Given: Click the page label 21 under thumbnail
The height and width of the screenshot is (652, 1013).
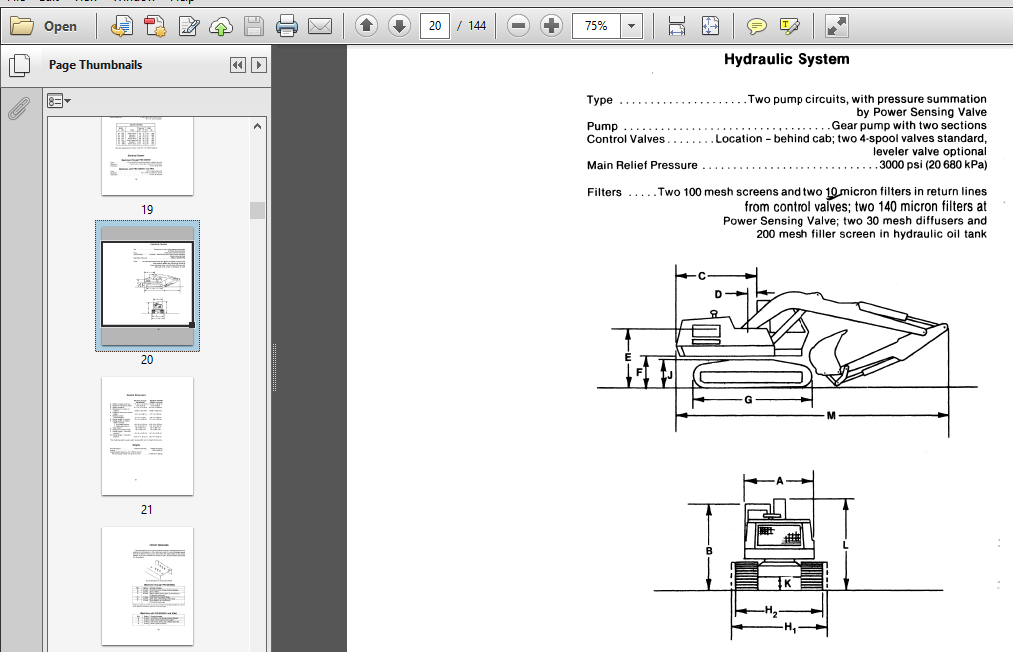Looking at the screenshot, I should (147, 510).
